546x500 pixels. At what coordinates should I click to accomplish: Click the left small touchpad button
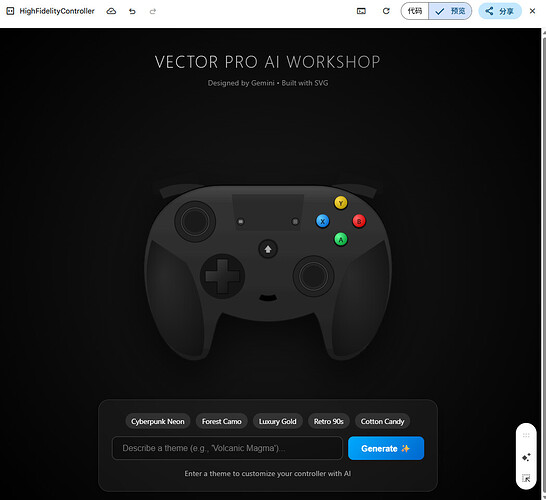click(x=241, y=221)
